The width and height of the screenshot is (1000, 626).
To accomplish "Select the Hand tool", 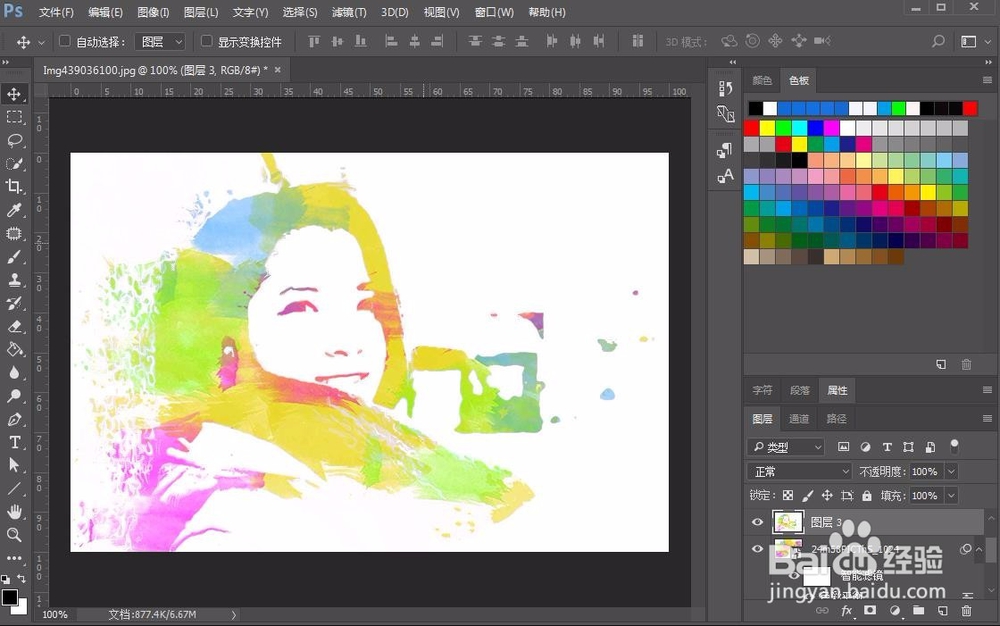I will tap(14, 511).
